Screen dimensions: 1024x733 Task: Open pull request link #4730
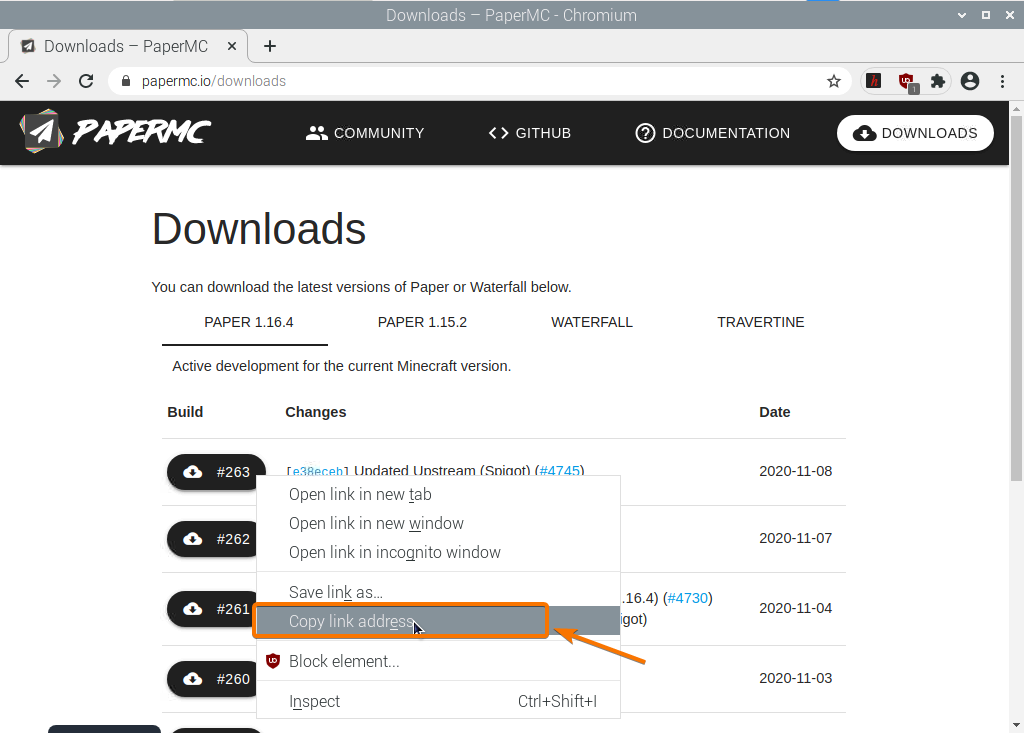tap(688, 598)
